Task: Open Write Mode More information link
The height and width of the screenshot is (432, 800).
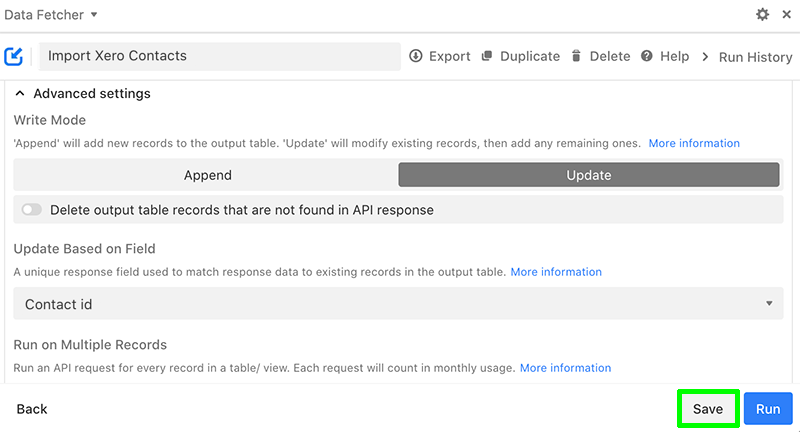Action: click(694, 143)
